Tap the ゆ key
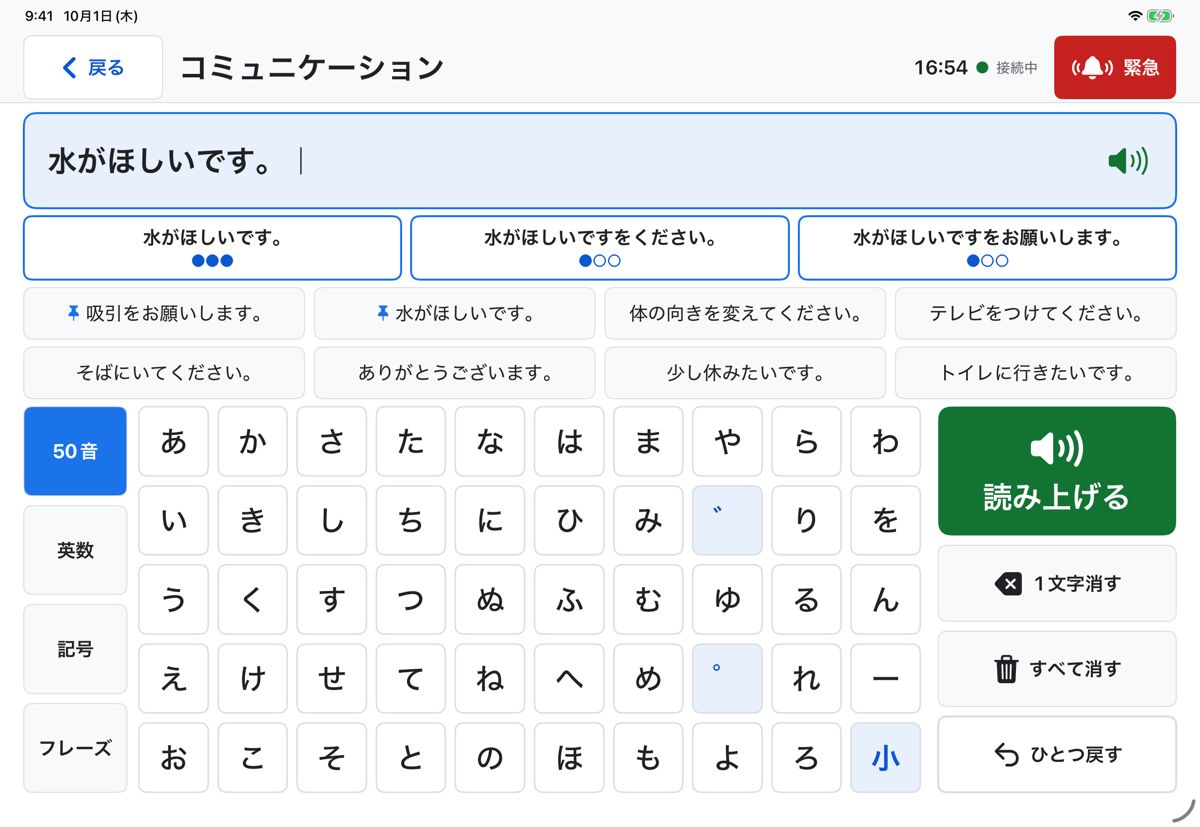The image size is (1200, 827). 727,600
